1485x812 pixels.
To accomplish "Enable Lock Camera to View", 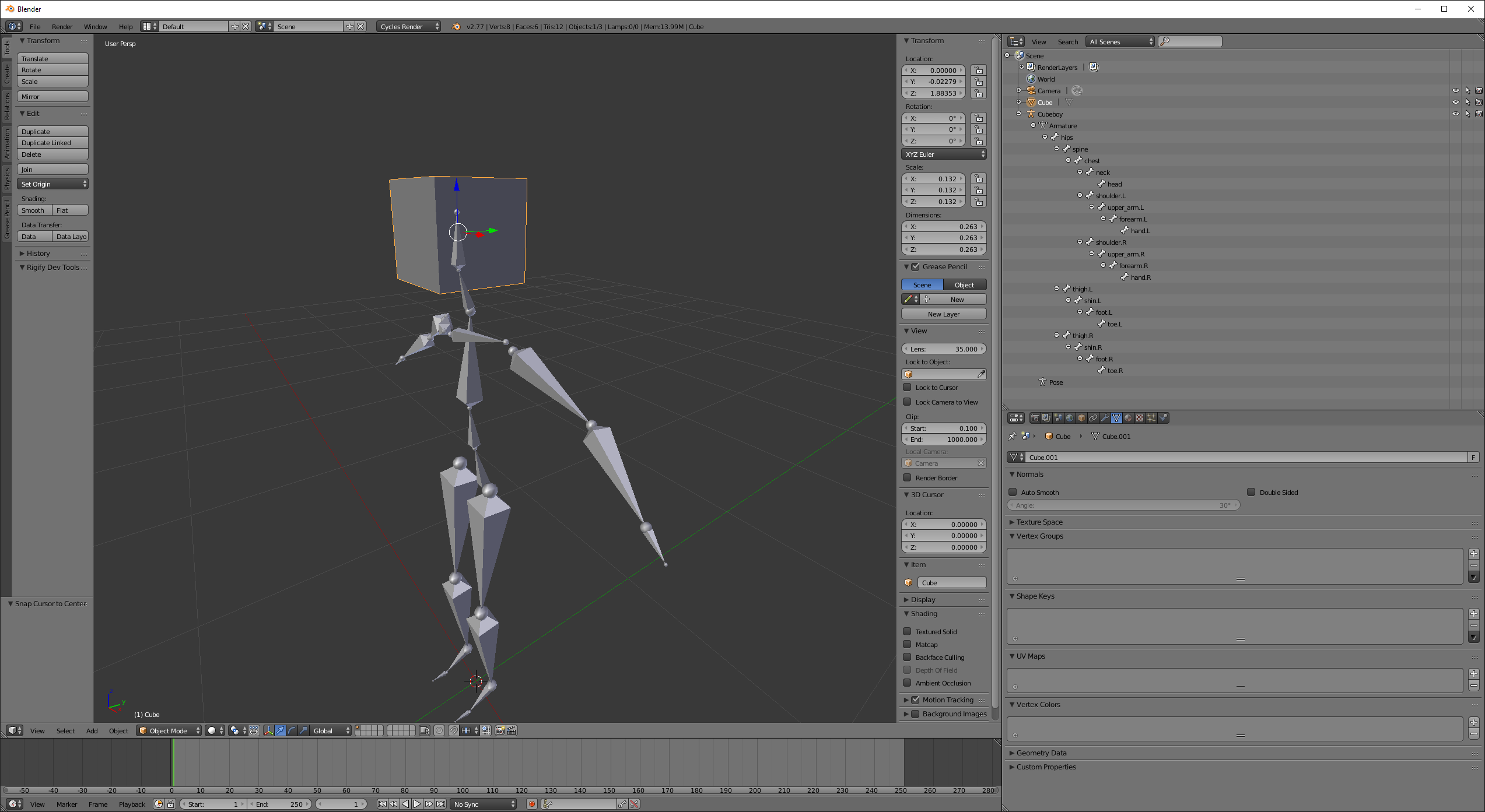I will click(x=907, y=402).
